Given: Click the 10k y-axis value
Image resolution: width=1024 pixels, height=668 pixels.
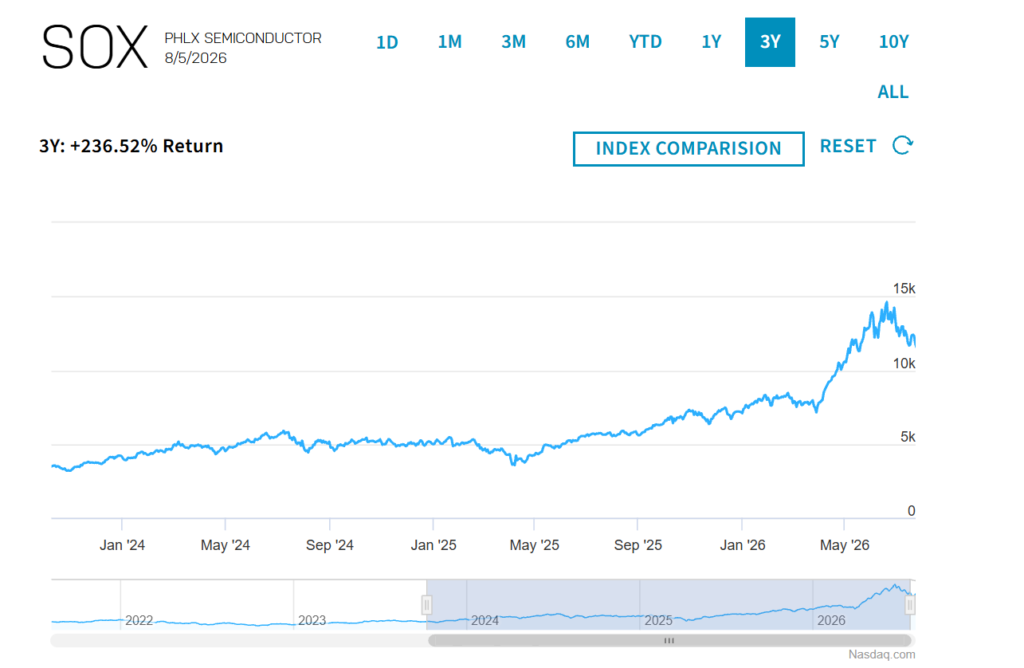Looking at the screenshot, I should pos(904,364).
